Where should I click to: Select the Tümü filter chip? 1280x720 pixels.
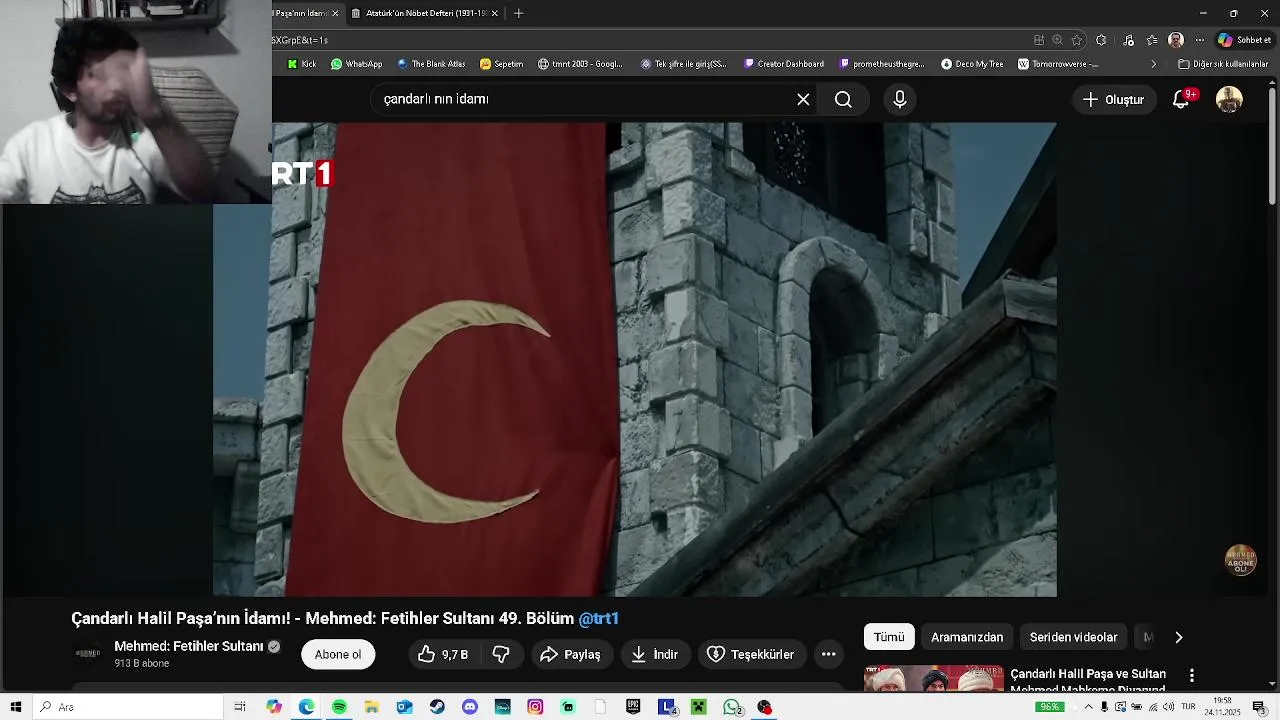(x=889, y=637)
